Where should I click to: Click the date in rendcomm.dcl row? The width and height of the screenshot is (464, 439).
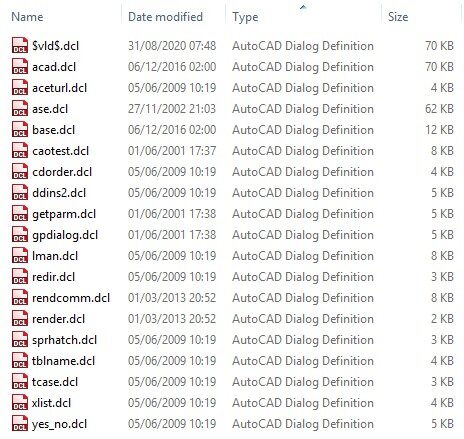(172, 298)
